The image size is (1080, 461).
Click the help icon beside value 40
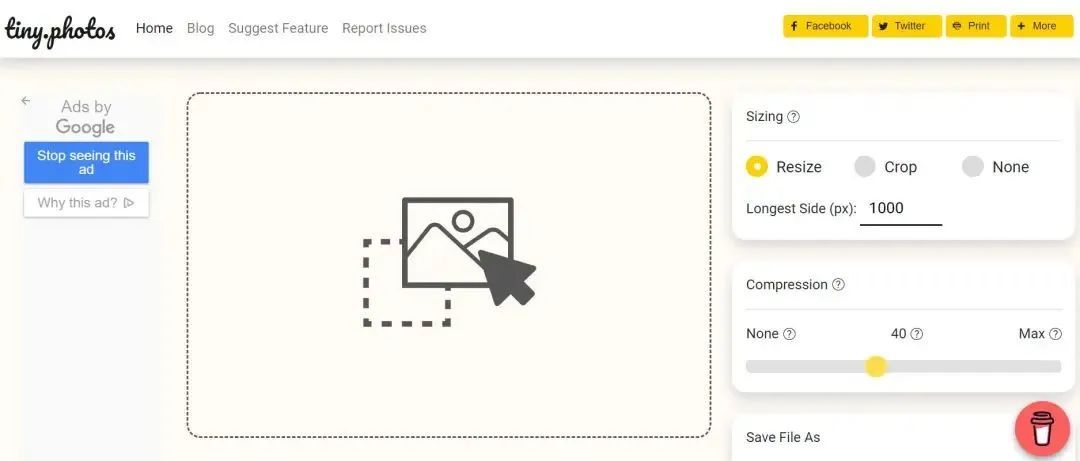pyautogui.click(x=917, y=334)
